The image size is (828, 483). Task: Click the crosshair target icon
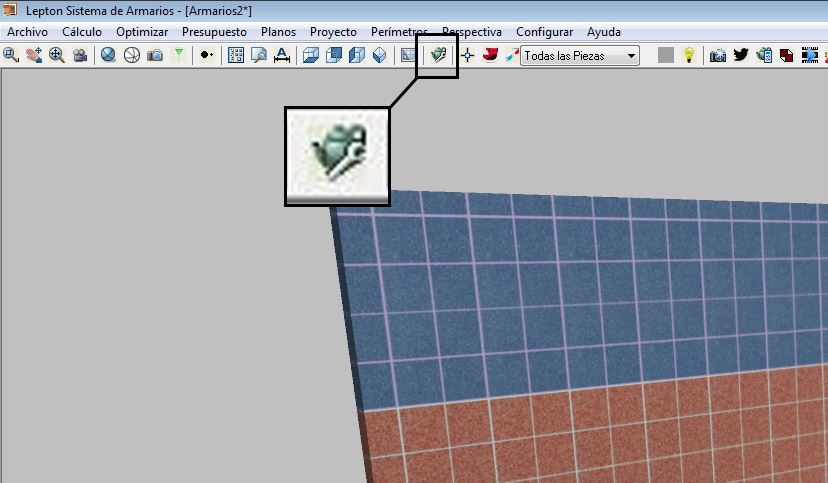click(x=467, y=55)
